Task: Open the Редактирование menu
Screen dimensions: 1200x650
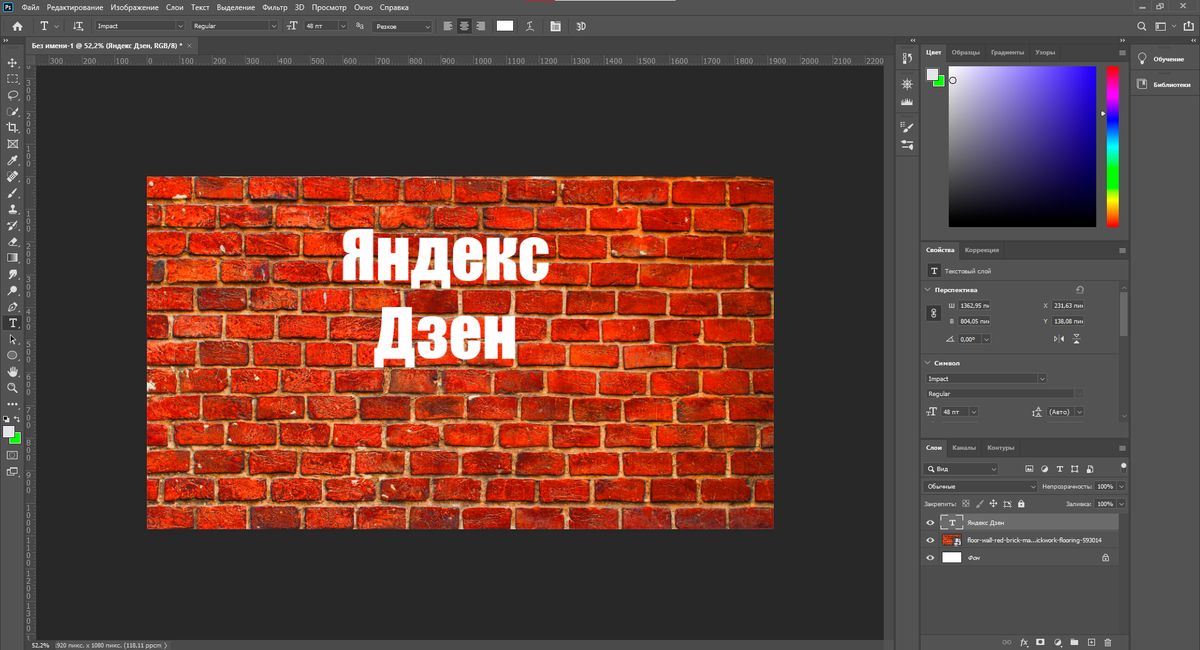Action: [74, 7]
